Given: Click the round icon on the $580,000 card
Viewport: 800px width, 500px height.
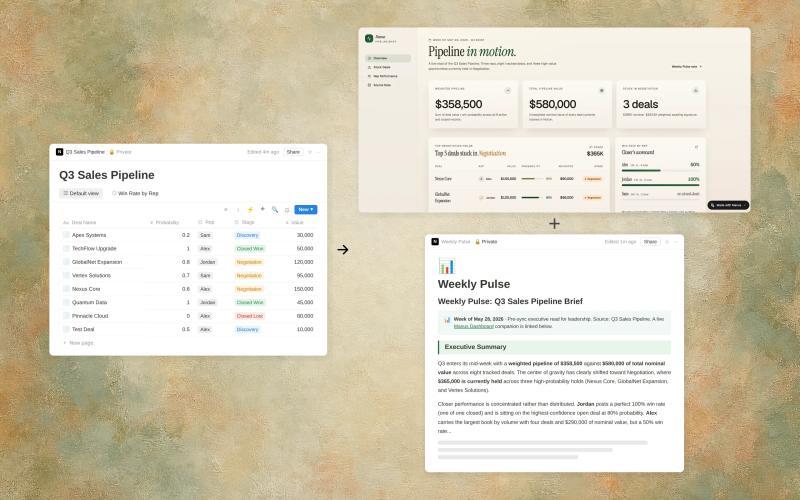Looking at the screenshot, I should (602, 90).
